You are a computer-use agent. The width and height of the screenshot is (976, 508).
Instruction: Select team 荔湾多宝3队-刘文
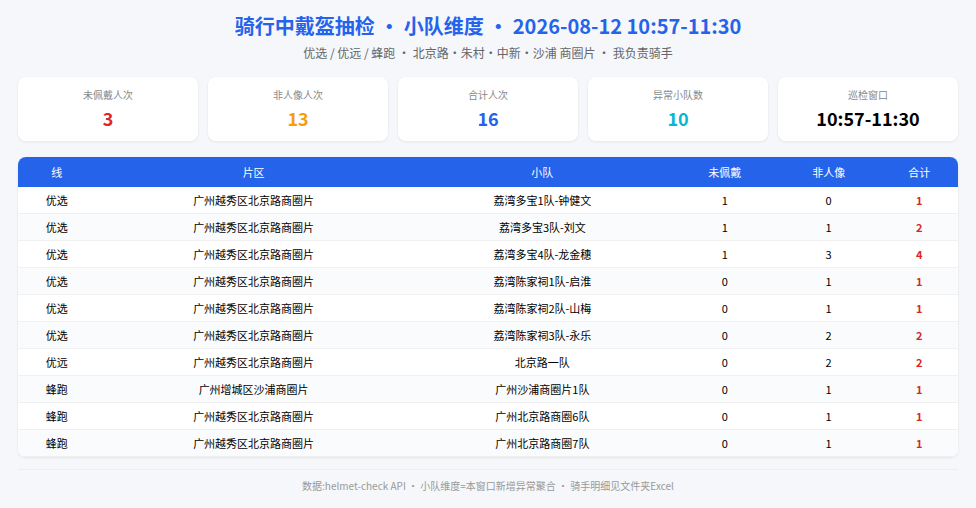(542, 228)
